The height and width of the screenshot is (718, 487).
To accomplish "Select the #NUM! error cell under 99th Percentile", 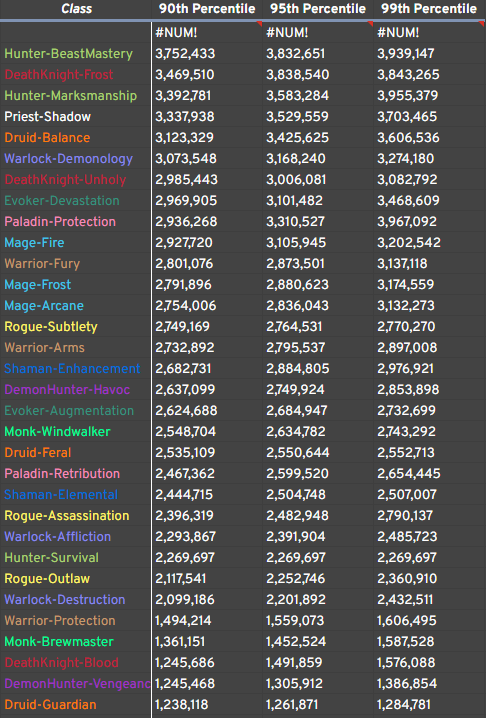I will click(x=429, y=33).
